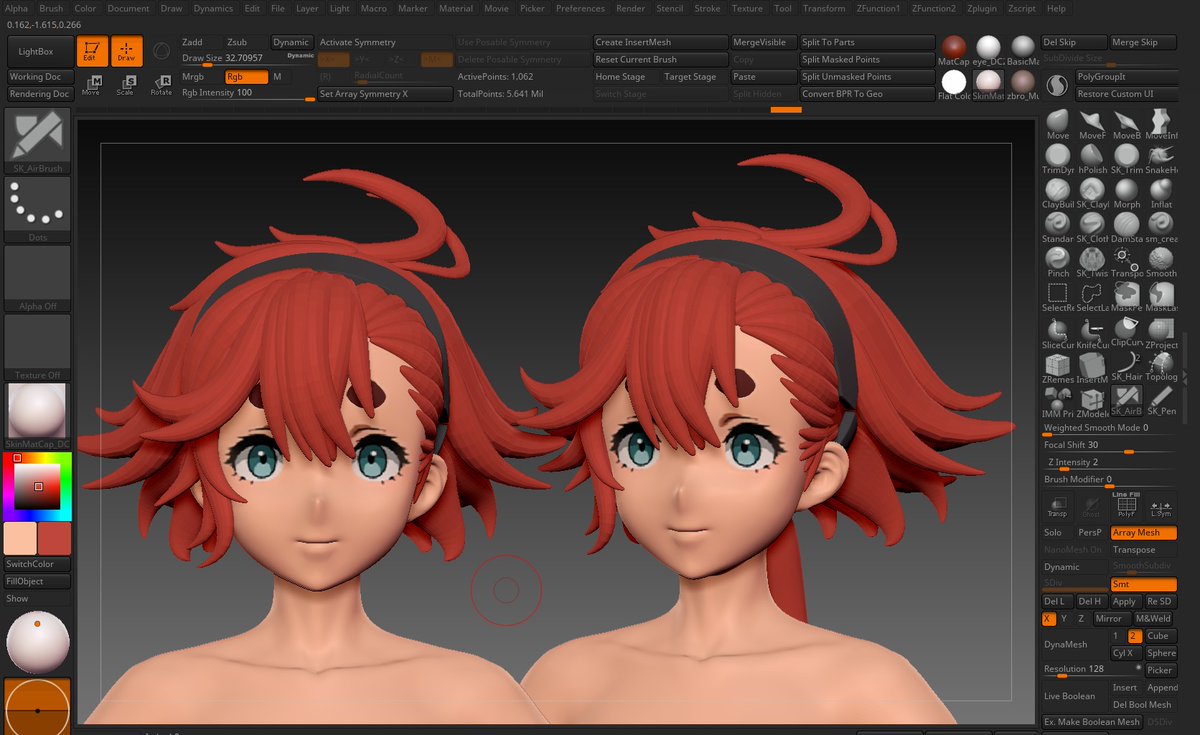Open the Preferences menu
Viewport: 1200px width, 735px height.
(580, 8)
